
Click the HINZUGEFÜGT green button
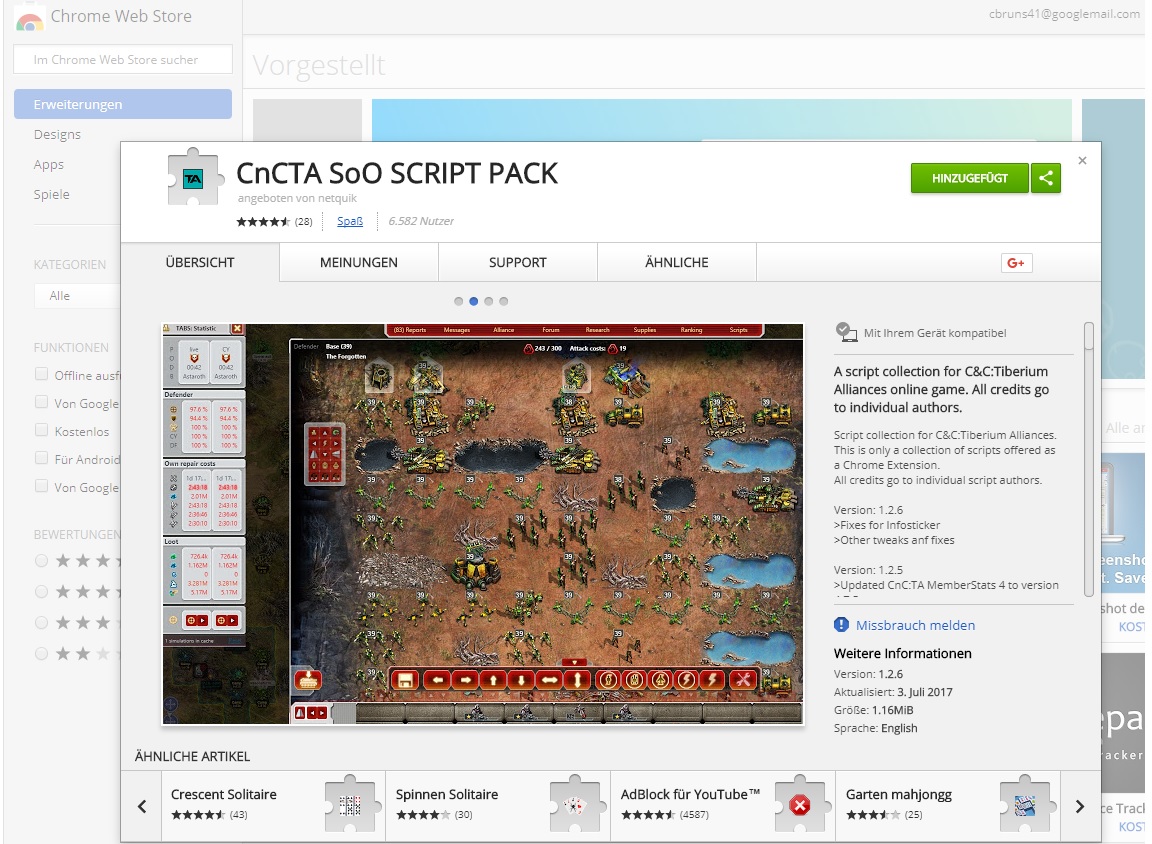tap(970, 178)
